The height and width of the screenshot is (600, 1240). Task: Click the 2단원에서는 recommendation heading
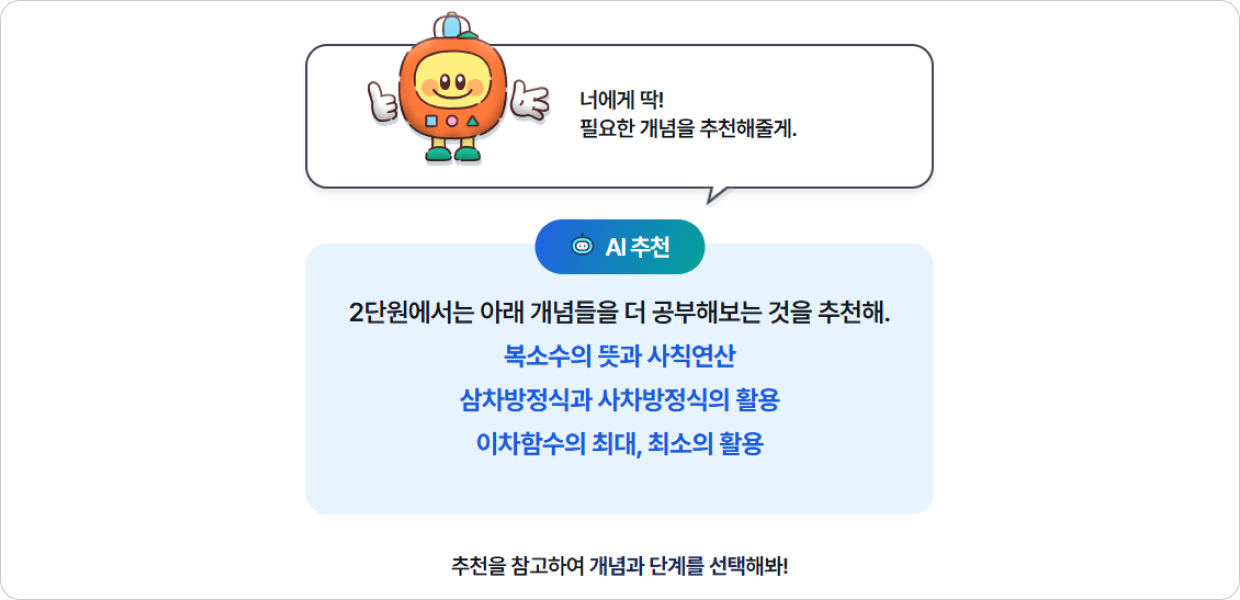click(x=620, y=313)
